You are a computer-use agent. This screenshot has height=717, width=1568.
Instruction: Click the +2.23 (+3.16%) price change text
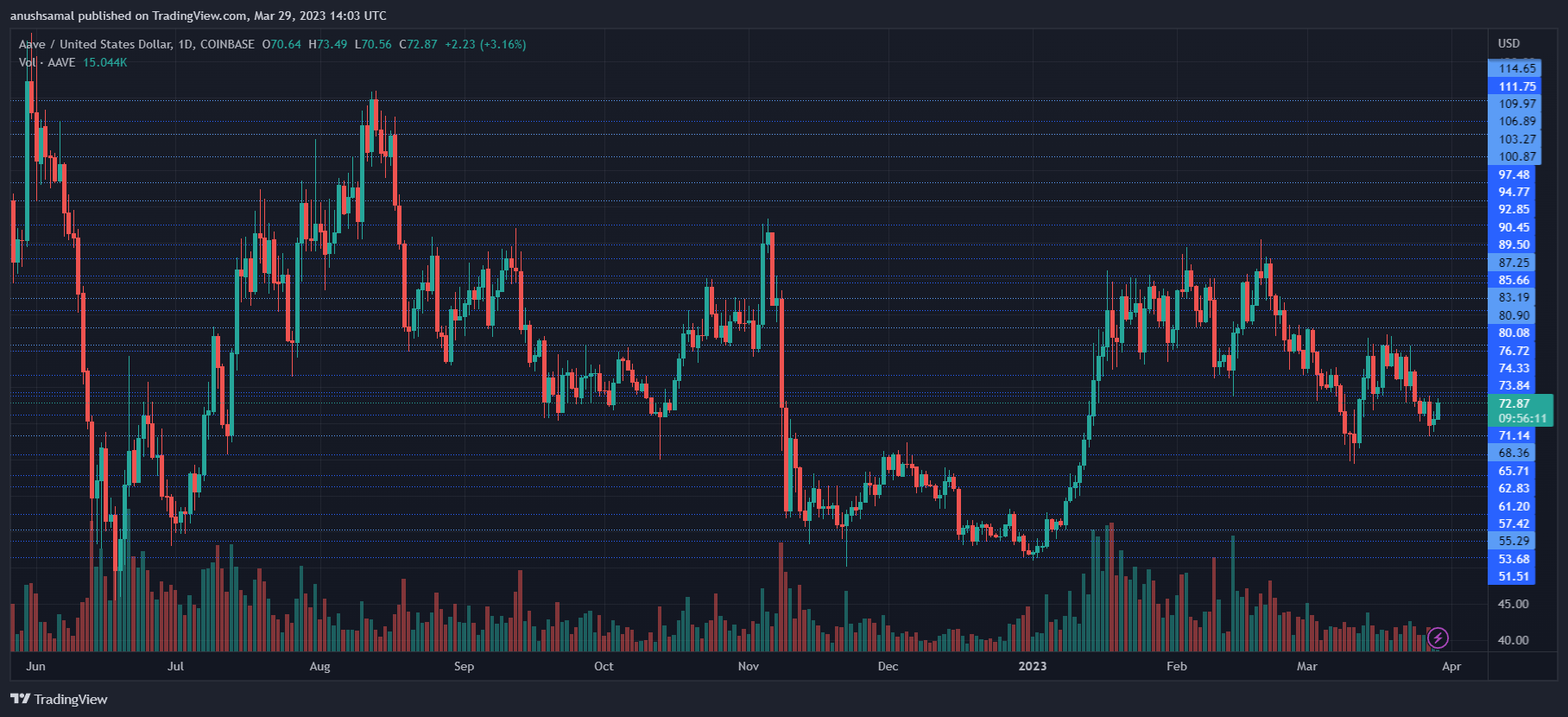pyautogui.click(x=485, y=44)
